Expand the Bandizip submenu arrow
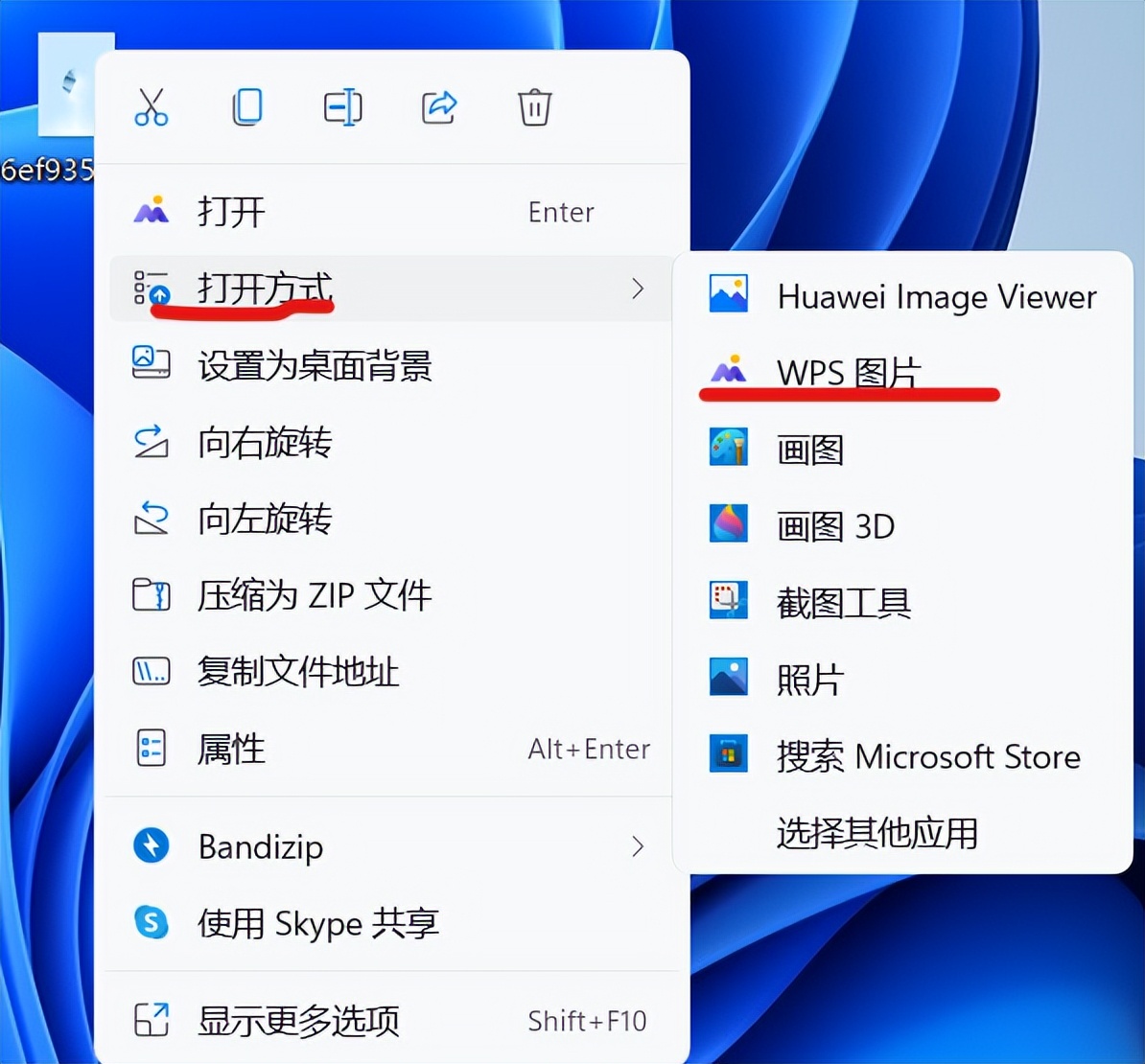The height and width of the screenshot is (1064, 1145). (639, 846)
